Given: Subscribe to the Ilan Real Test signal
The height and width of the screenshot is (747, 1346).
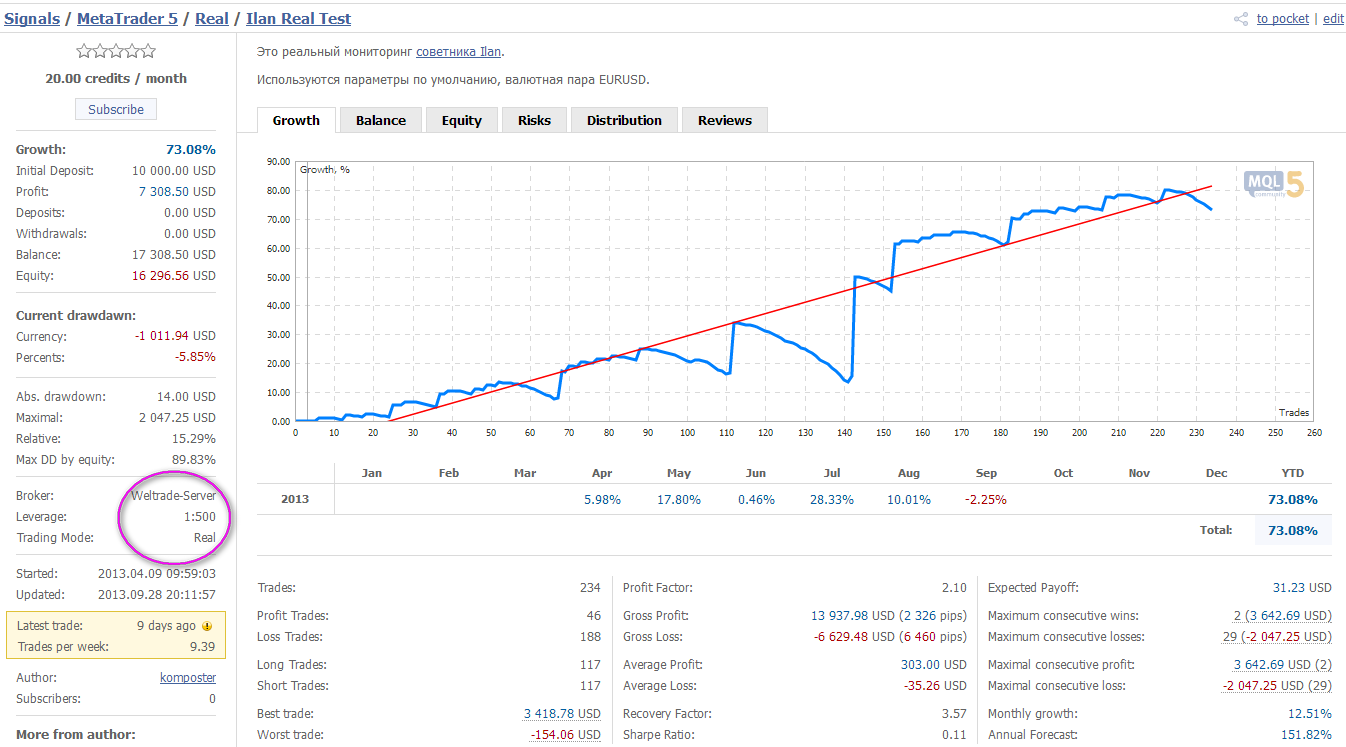Looking at the screenshot, I should [116, 109].
